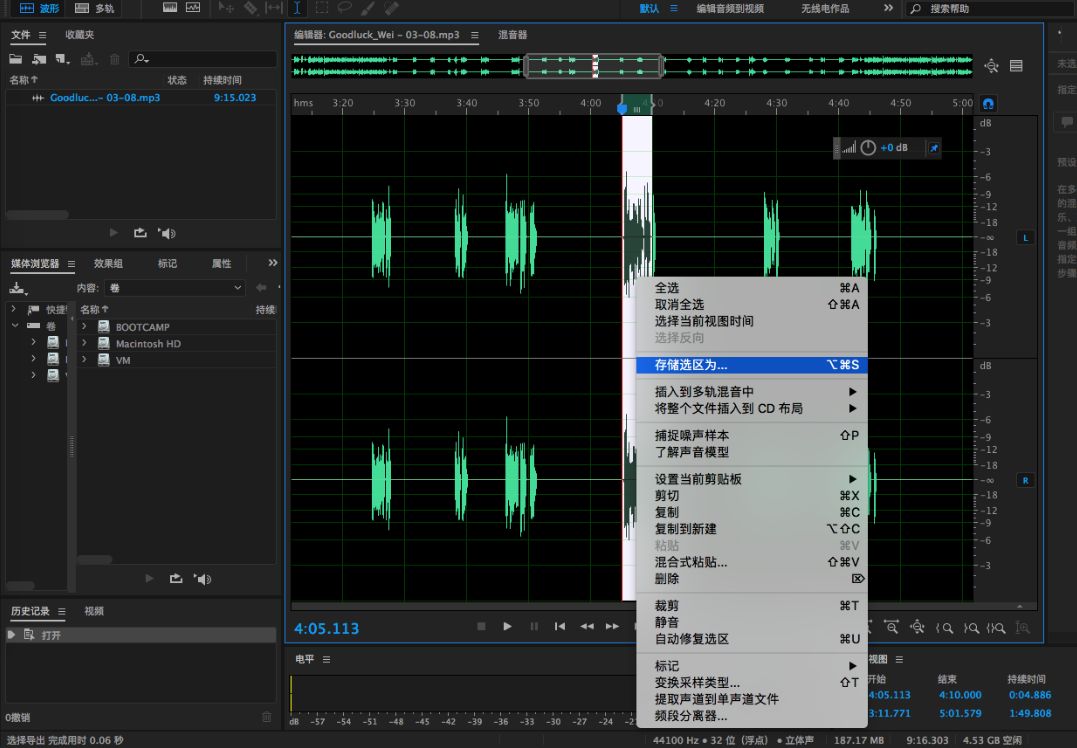
Task: Click the loop playback icon in Files panel
Action: point(140,233)
